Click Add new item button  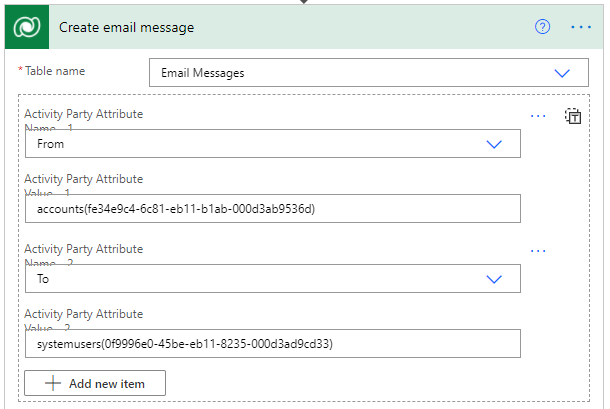click(x=95, y=383)
